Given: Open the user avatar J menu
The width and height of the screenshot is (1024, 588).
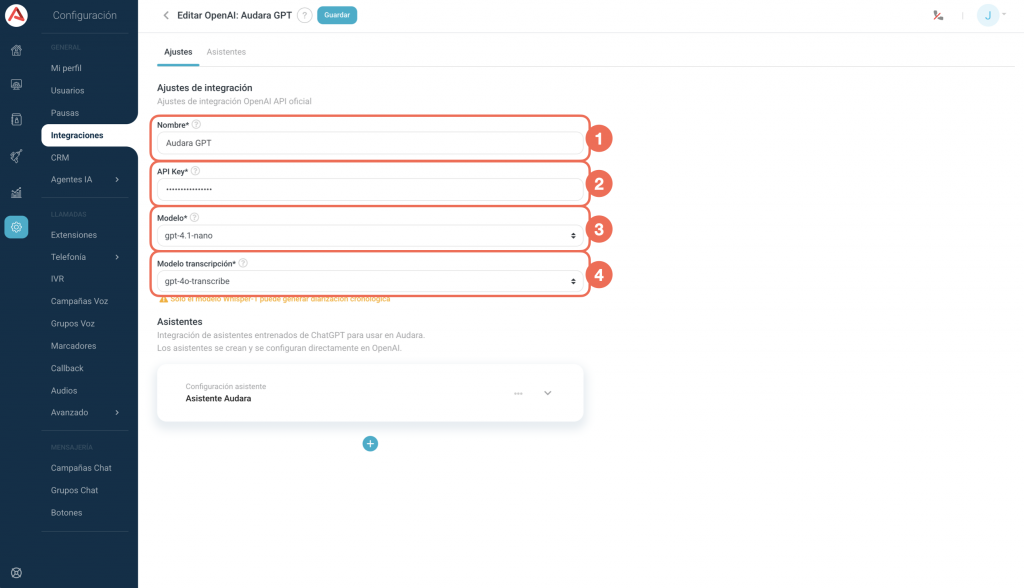Looking at the screenshot, I should point(989,15).
